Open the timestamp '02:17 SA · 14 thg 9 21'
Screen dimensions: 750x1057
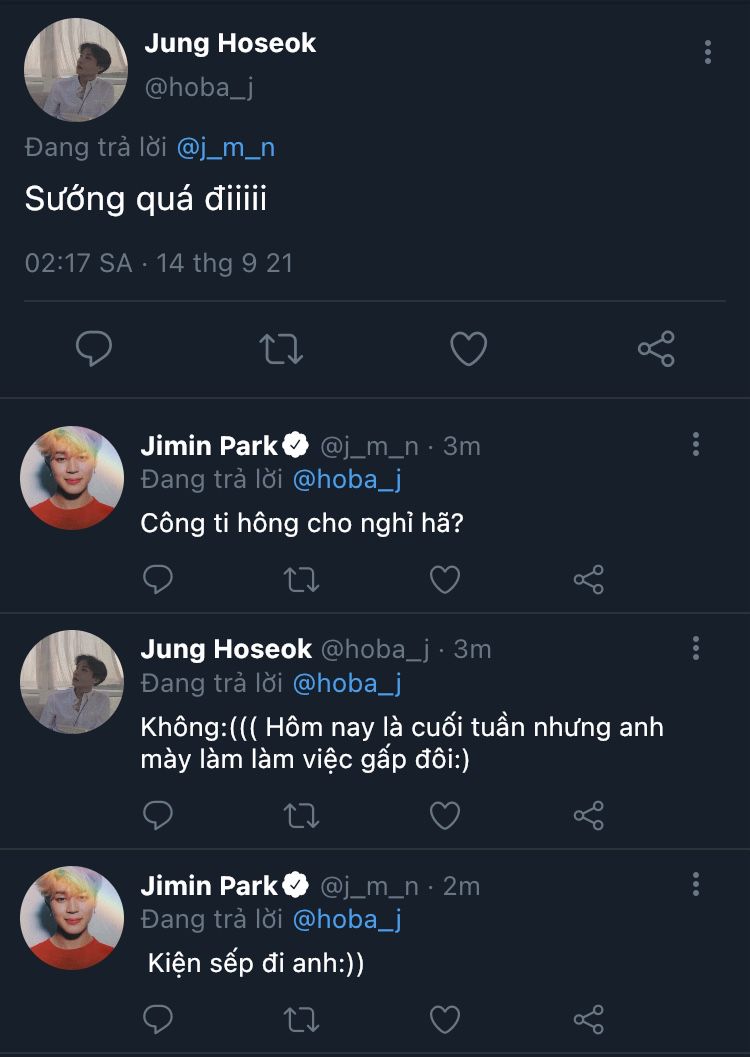159,263
